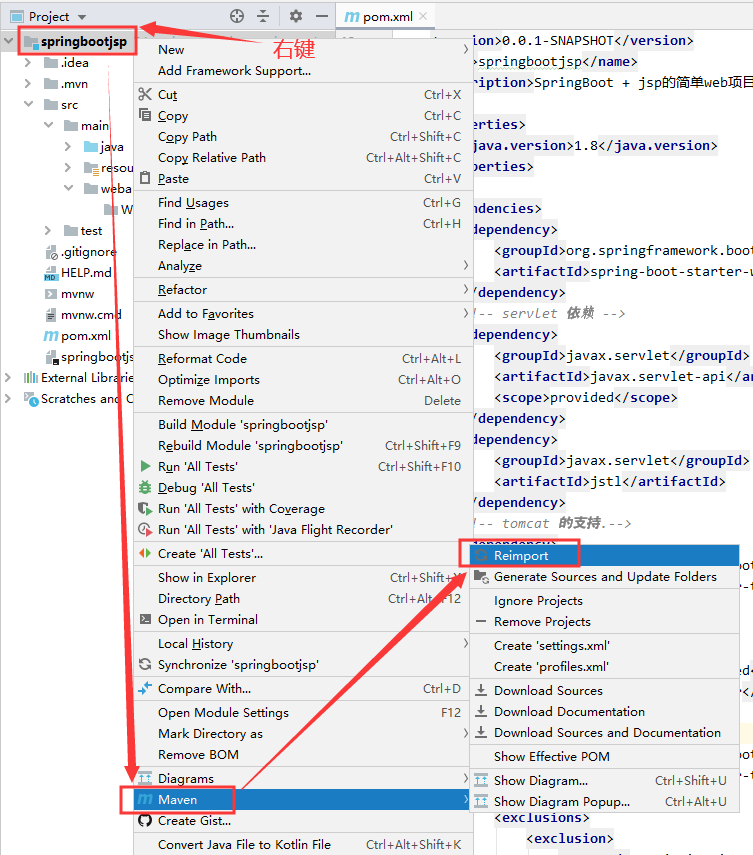
Task: Collapse the src folder
Action: (x=29, y=104)
